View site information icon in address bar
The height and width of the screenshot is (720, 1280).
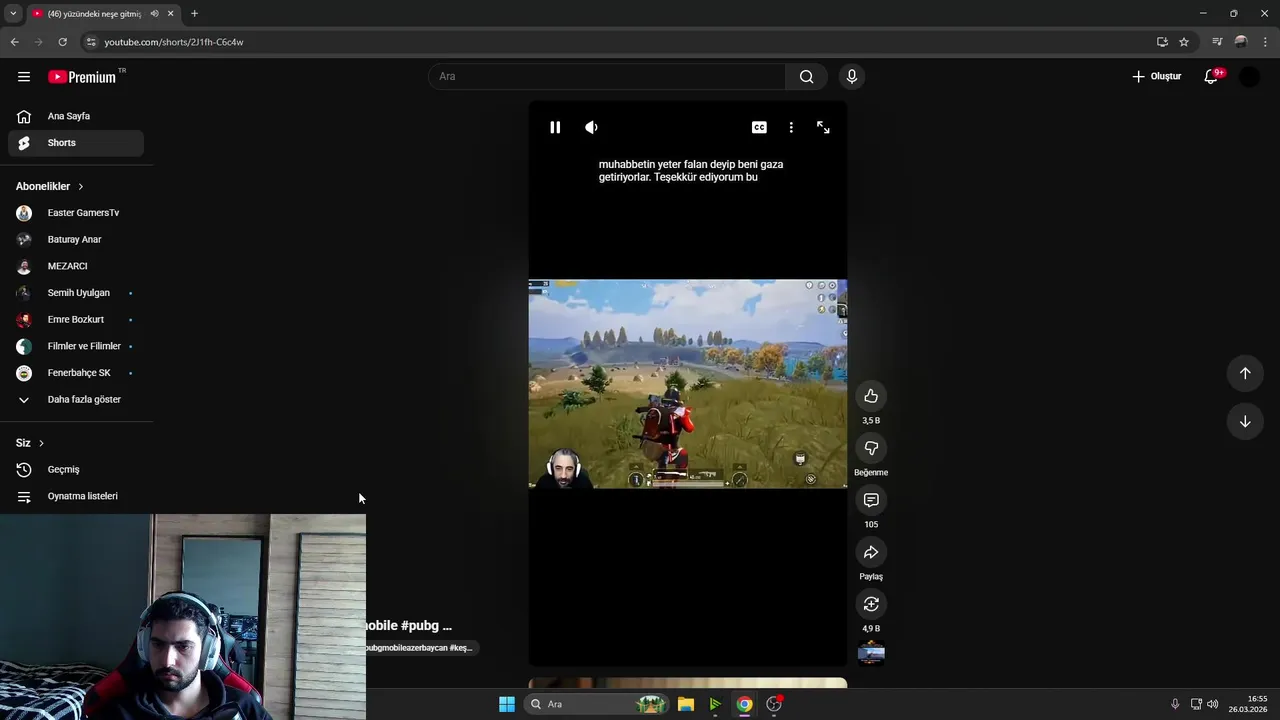91,42
